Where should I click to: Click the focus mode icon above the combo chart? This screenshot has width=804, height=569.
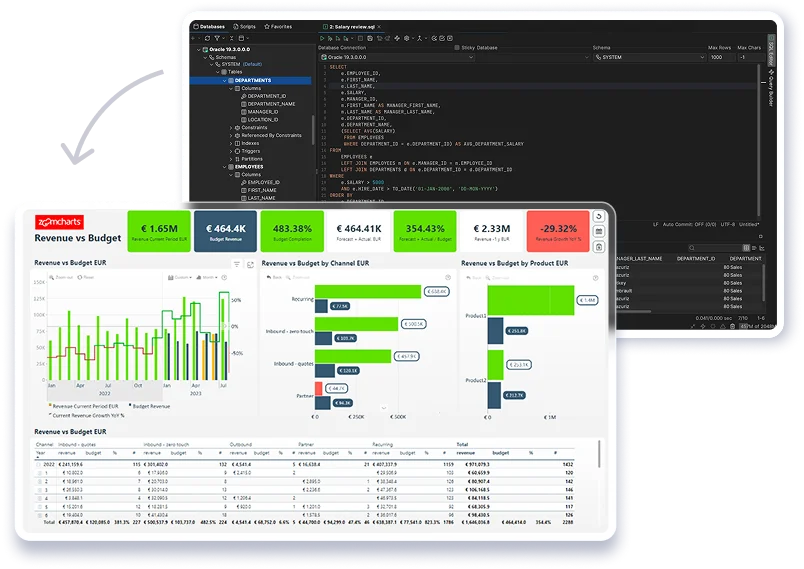(x=248, y=264)
